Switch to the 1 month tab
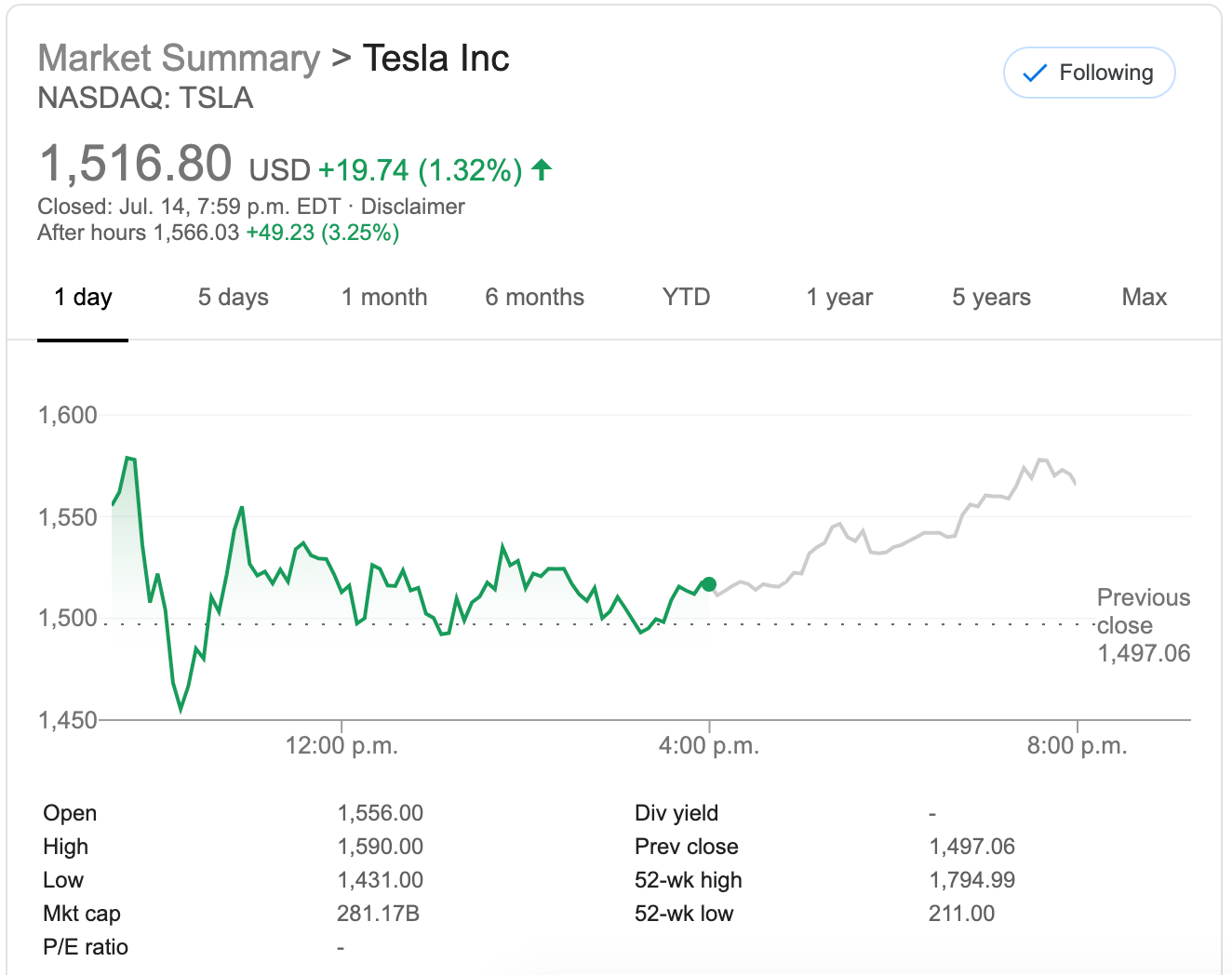Viewport: 1232px width, 975px height. click(384, 298)
